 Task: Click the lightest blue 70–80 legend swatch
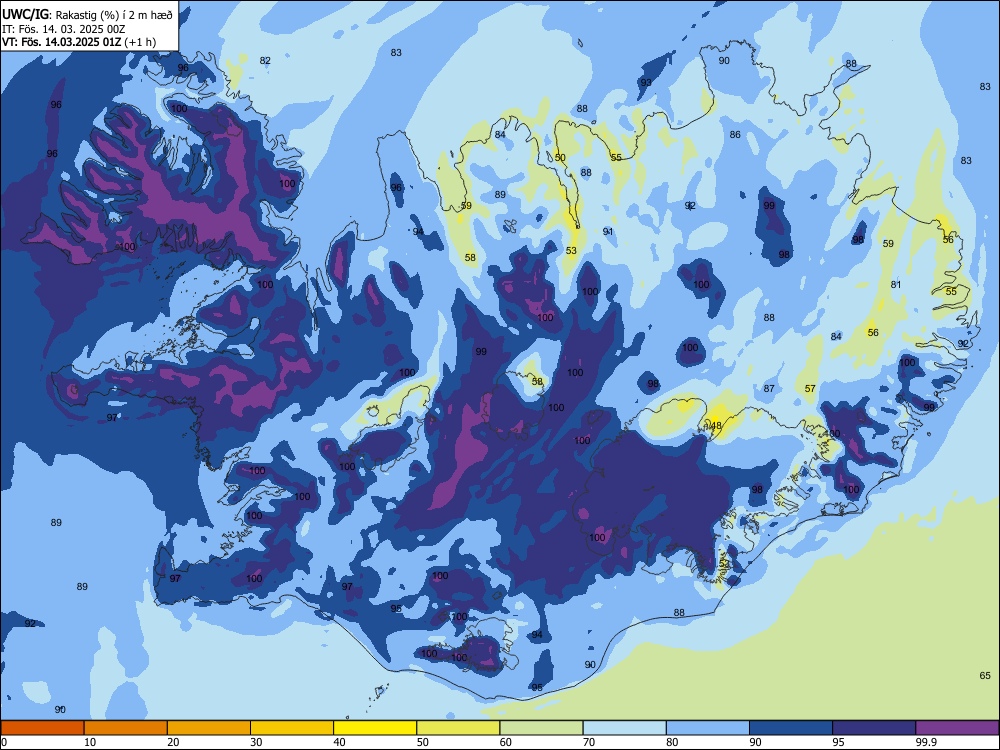(x=624, y=728)
